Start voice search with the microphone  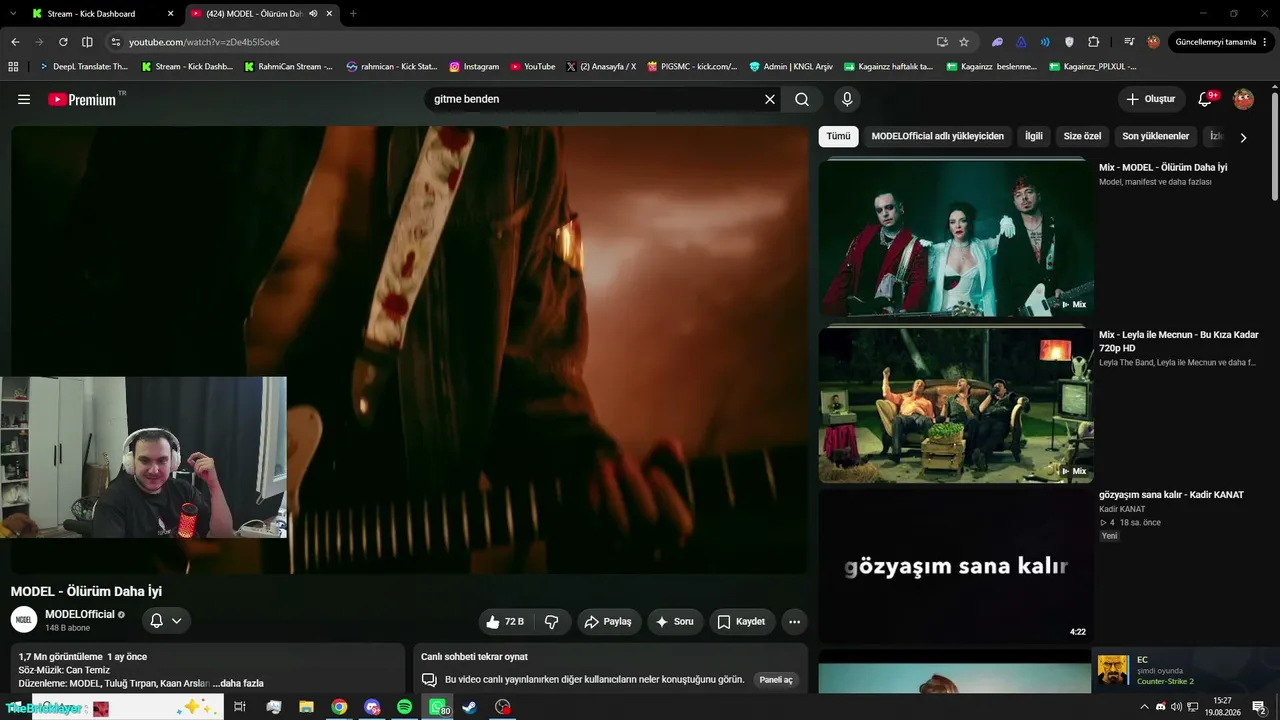[x=847, y=99]
